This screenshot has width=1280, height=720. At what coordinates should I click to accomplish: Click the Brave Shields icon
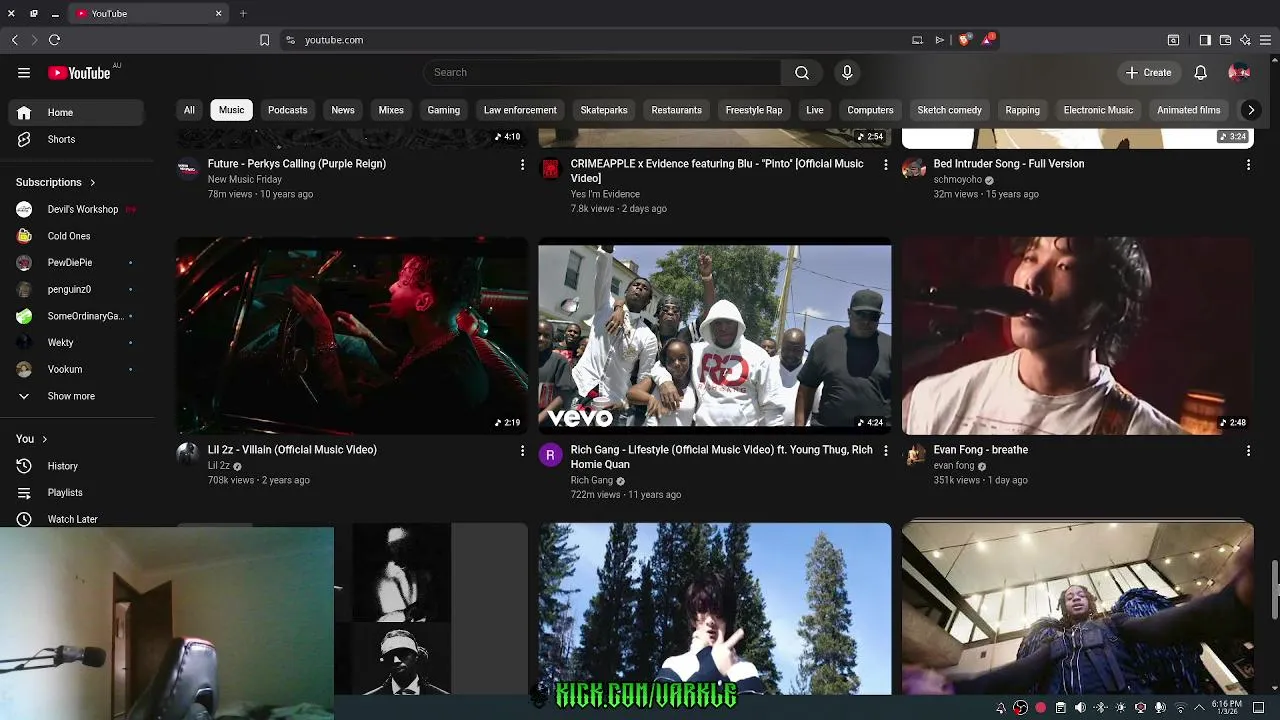click(964, 40)
